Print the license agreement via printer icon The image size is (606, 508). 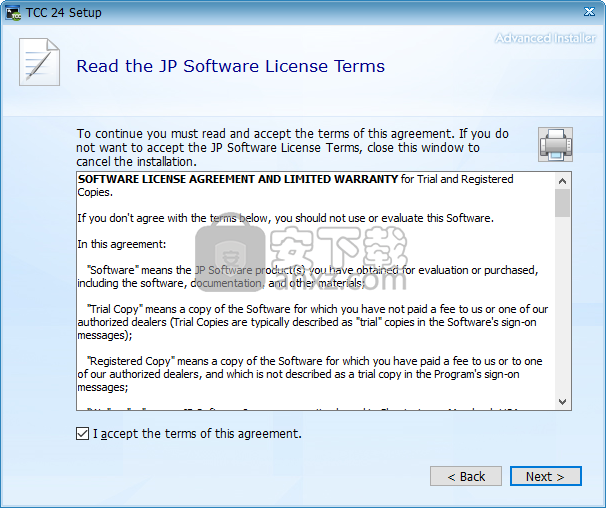(555, 145)
